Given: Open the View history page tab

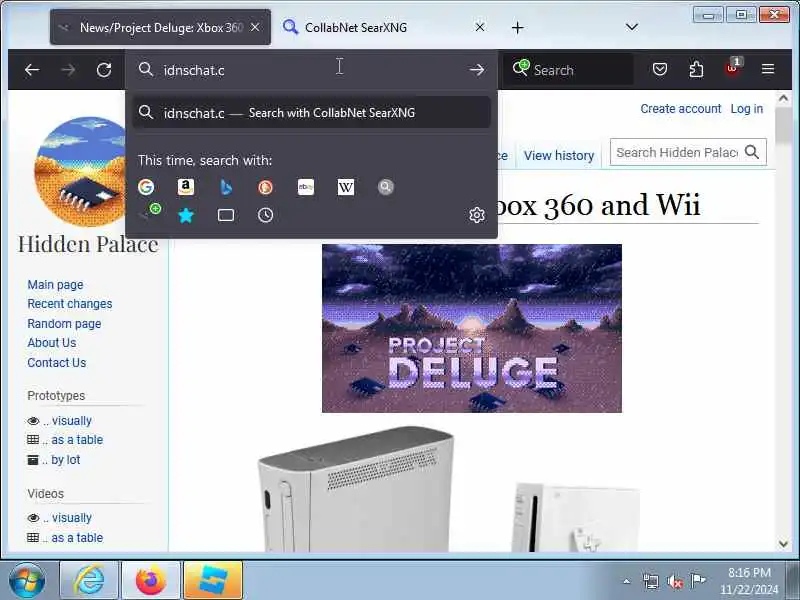Looking at the screenshot, I should point(559,155).
